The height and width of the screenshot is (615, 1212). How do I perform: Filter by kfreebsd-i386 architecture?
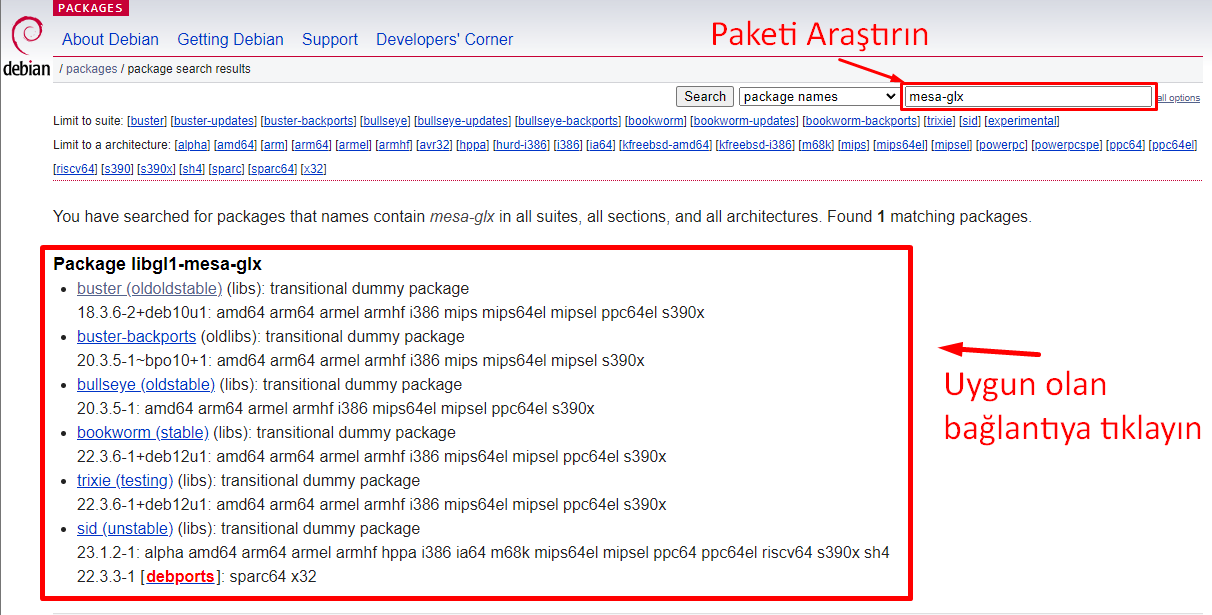coord(756,145)
